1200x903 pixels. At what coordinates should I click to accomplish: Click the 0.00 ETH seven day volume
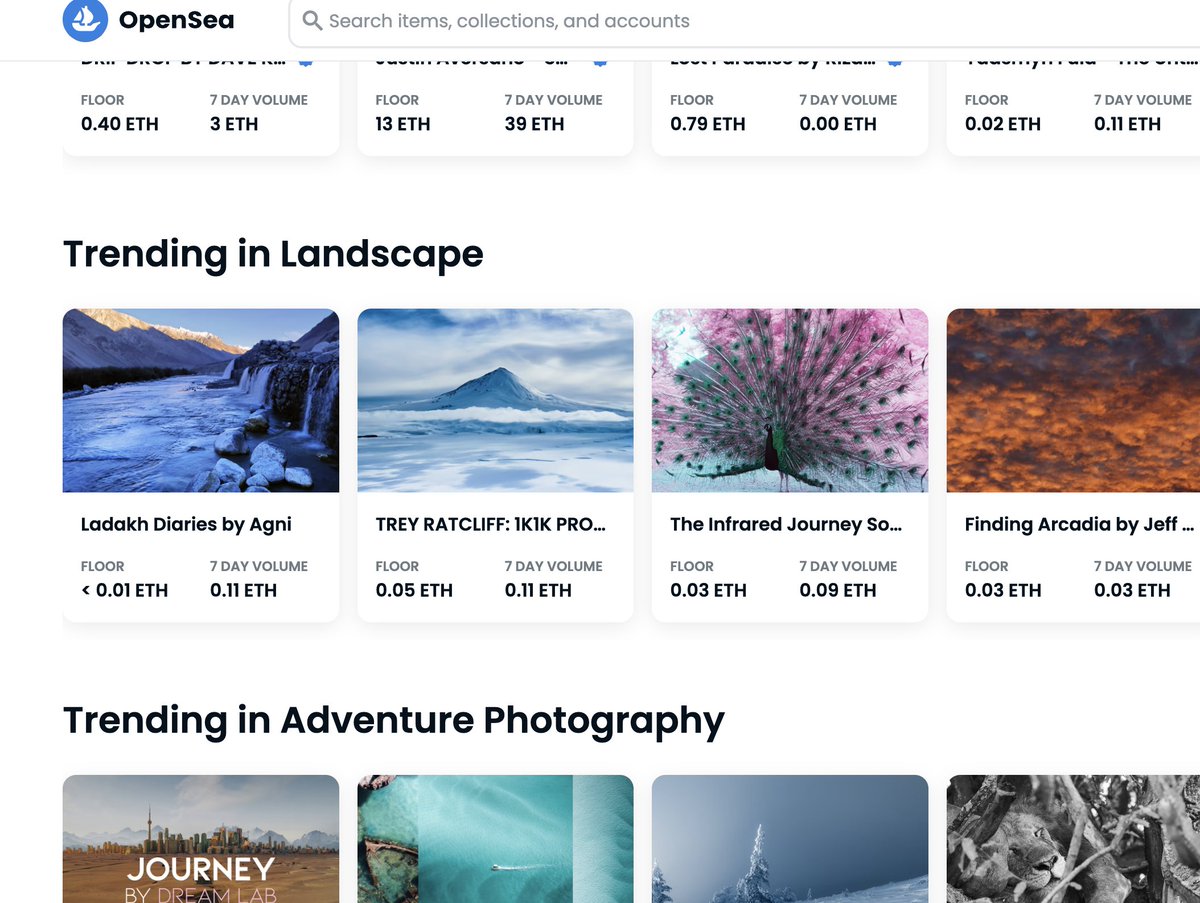point(838,124)
